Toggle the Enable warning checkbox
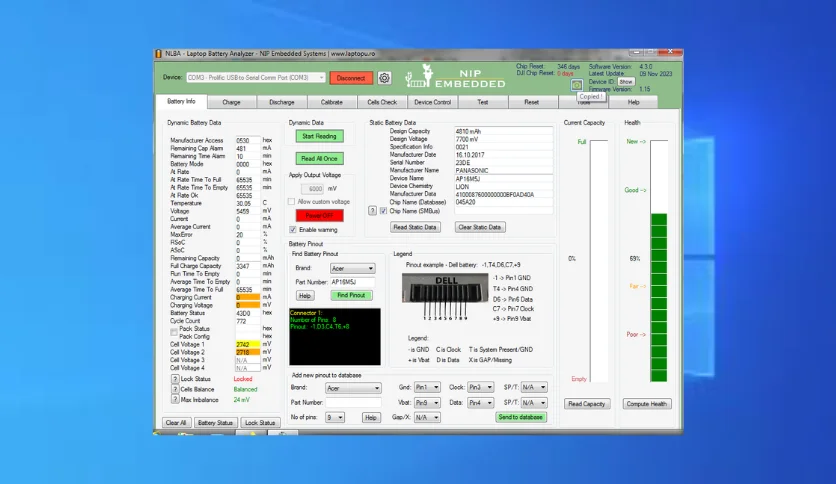The height and width of the screenshot is (484, 836). click(293, 230)
